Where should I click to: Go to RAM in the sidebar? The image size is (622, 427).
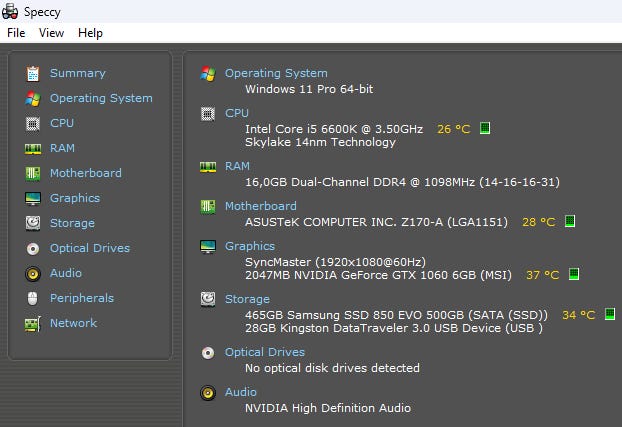[x=62, y=148]
